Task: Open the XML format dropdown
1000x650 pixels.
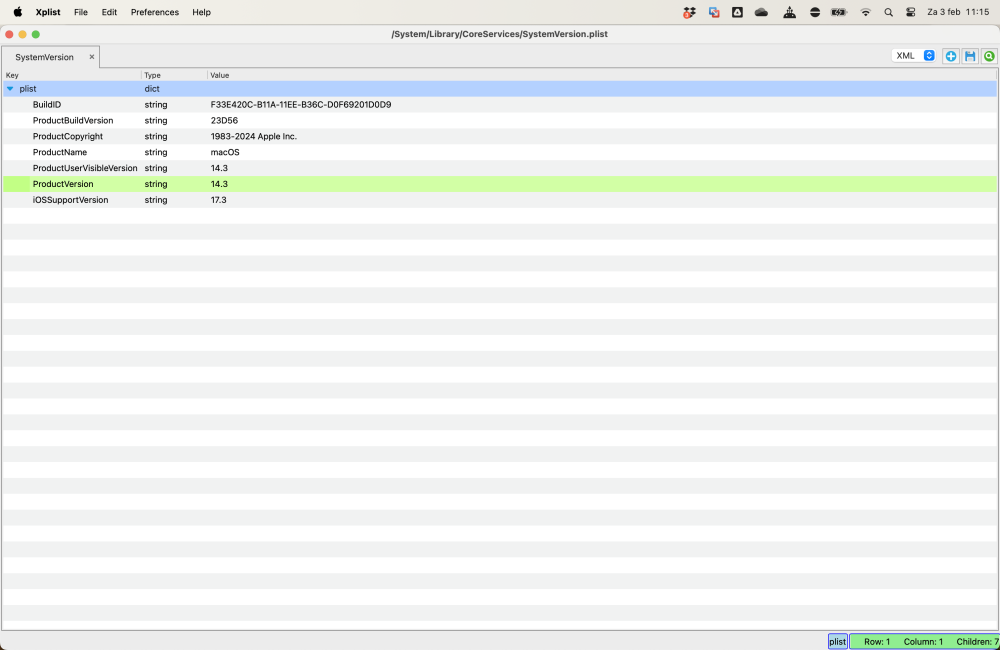Action: [x=914, y=56]
